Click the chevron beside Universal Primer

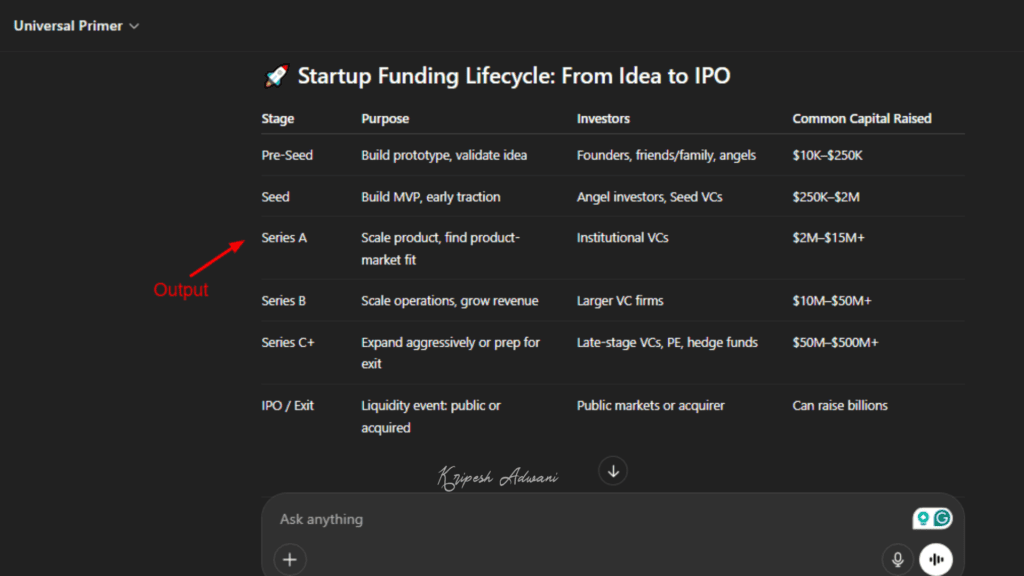[x=133, y=26]
